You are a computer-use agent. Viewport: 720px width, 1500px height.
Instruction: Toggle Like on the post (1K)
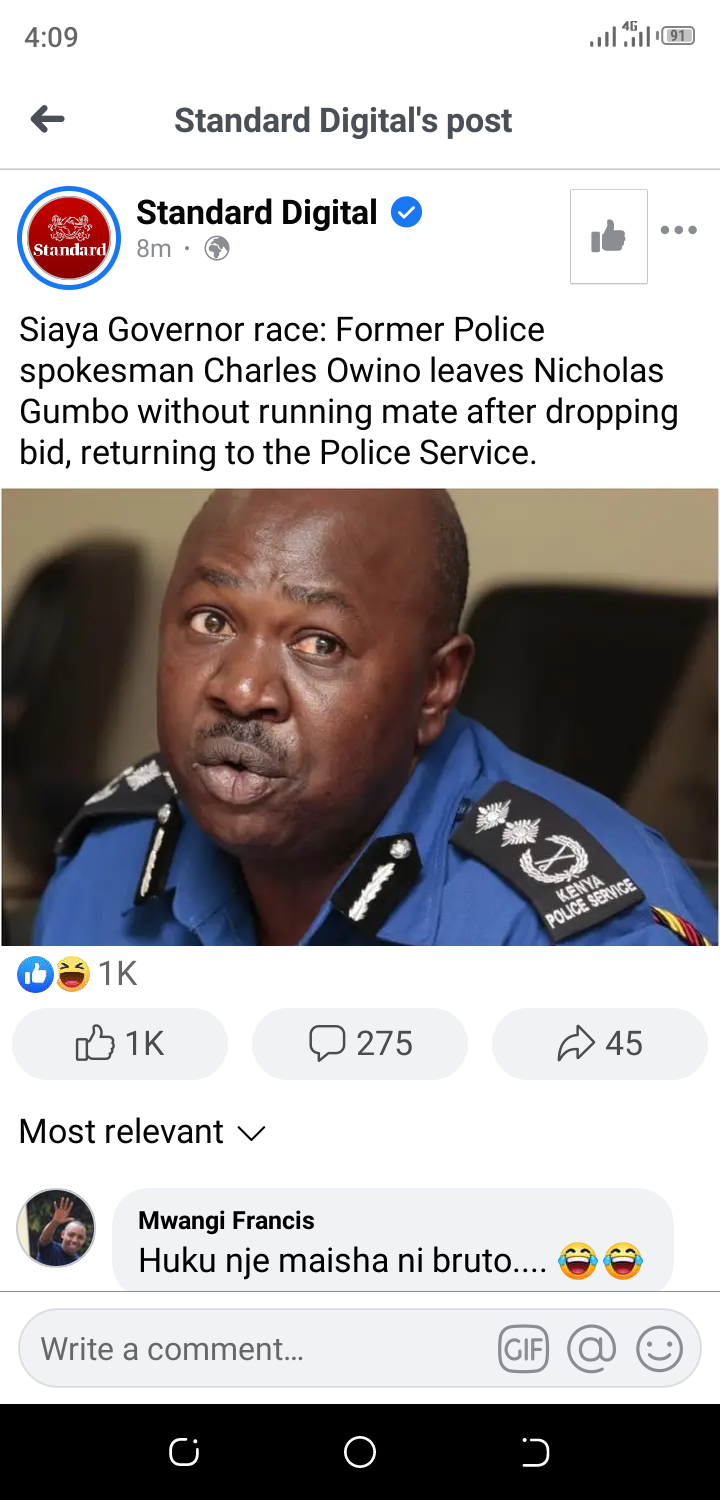tap(120, 1044)
